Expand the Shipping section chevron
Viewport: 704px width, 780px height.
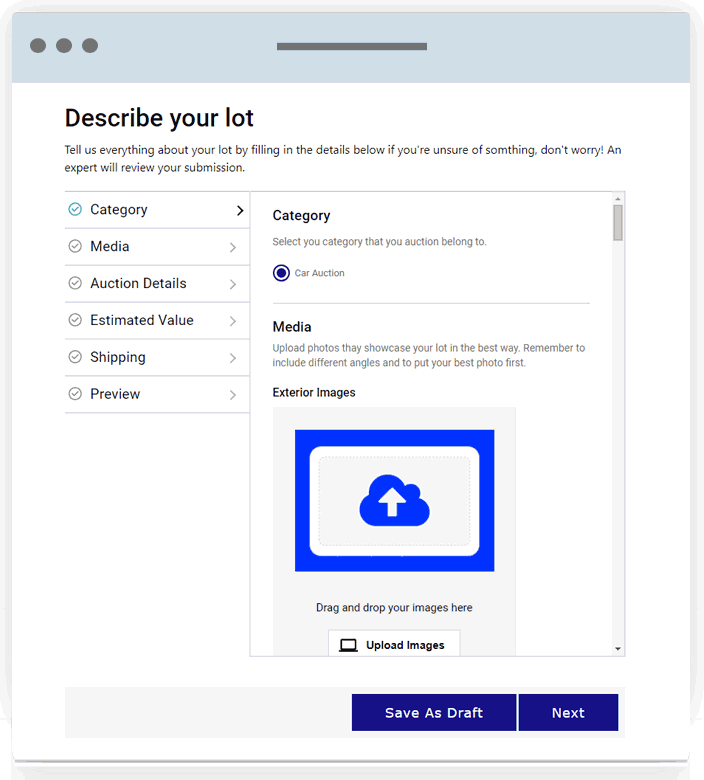pyautogui.click(x=232, y=358)
